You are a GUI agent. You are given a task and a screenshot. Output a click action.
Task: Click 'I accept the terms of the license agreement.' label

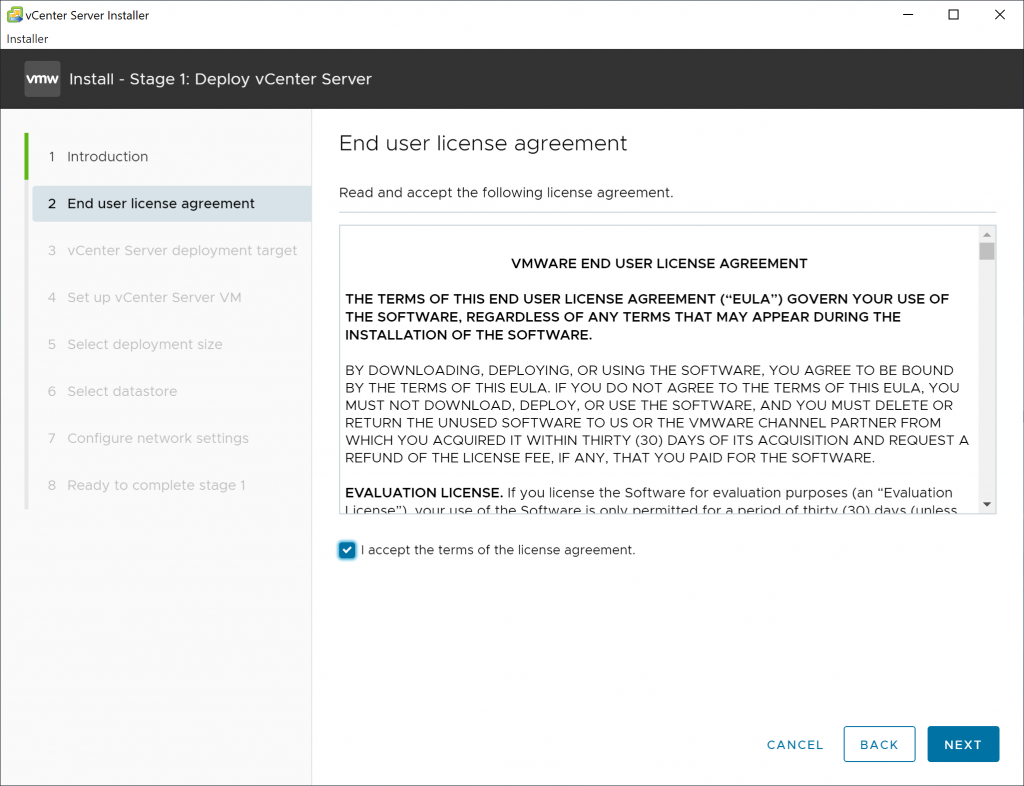[x=498, y=550]
